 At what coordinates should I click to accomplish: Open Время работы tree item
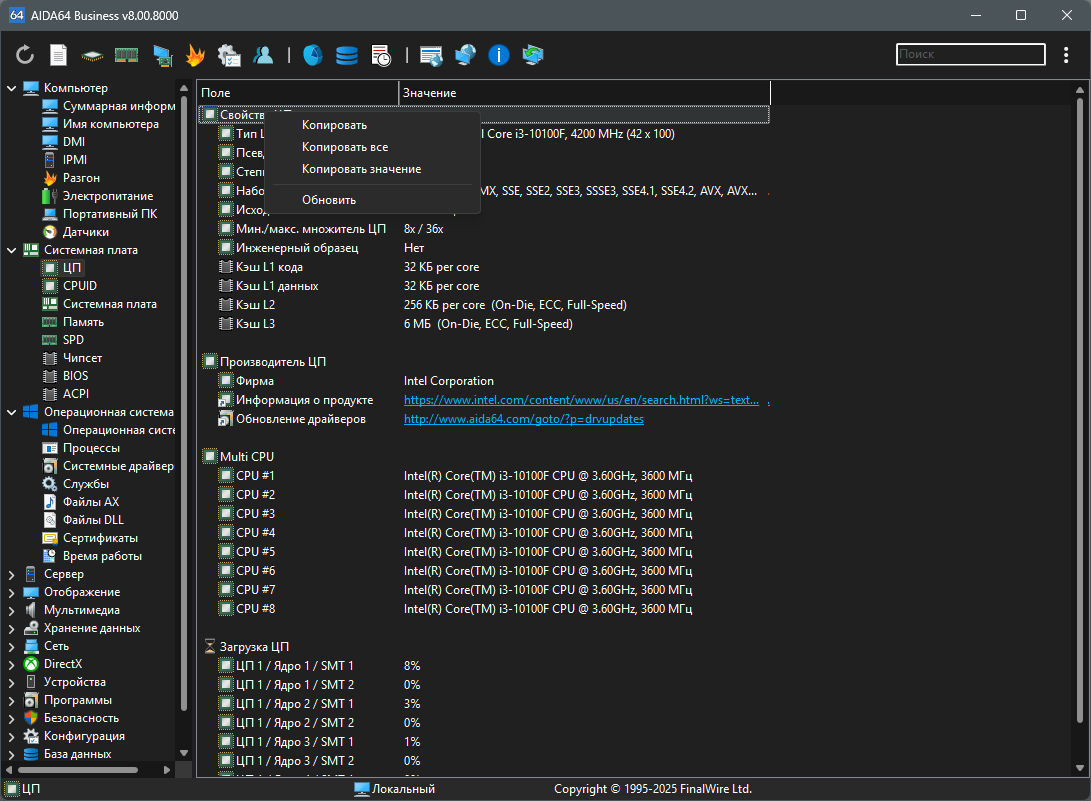pos(102,556)
